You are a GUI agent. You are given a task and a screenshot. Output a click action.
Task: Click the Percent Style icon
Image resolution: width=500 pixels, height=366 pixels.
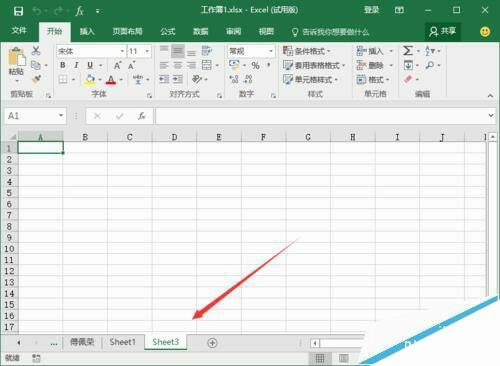click(255, 65)
